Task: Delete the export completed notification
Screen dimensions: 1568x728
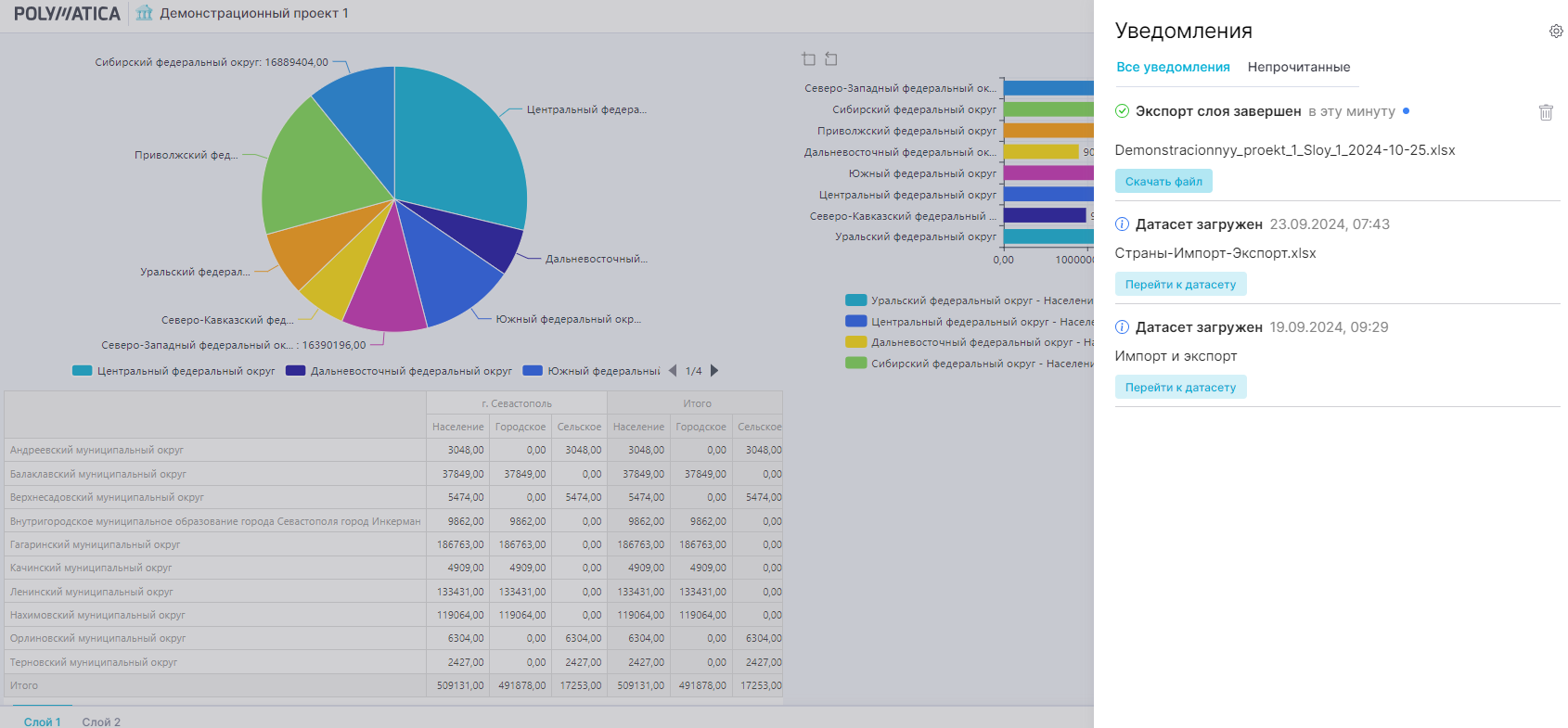Action: click(x=1546, y=112)
